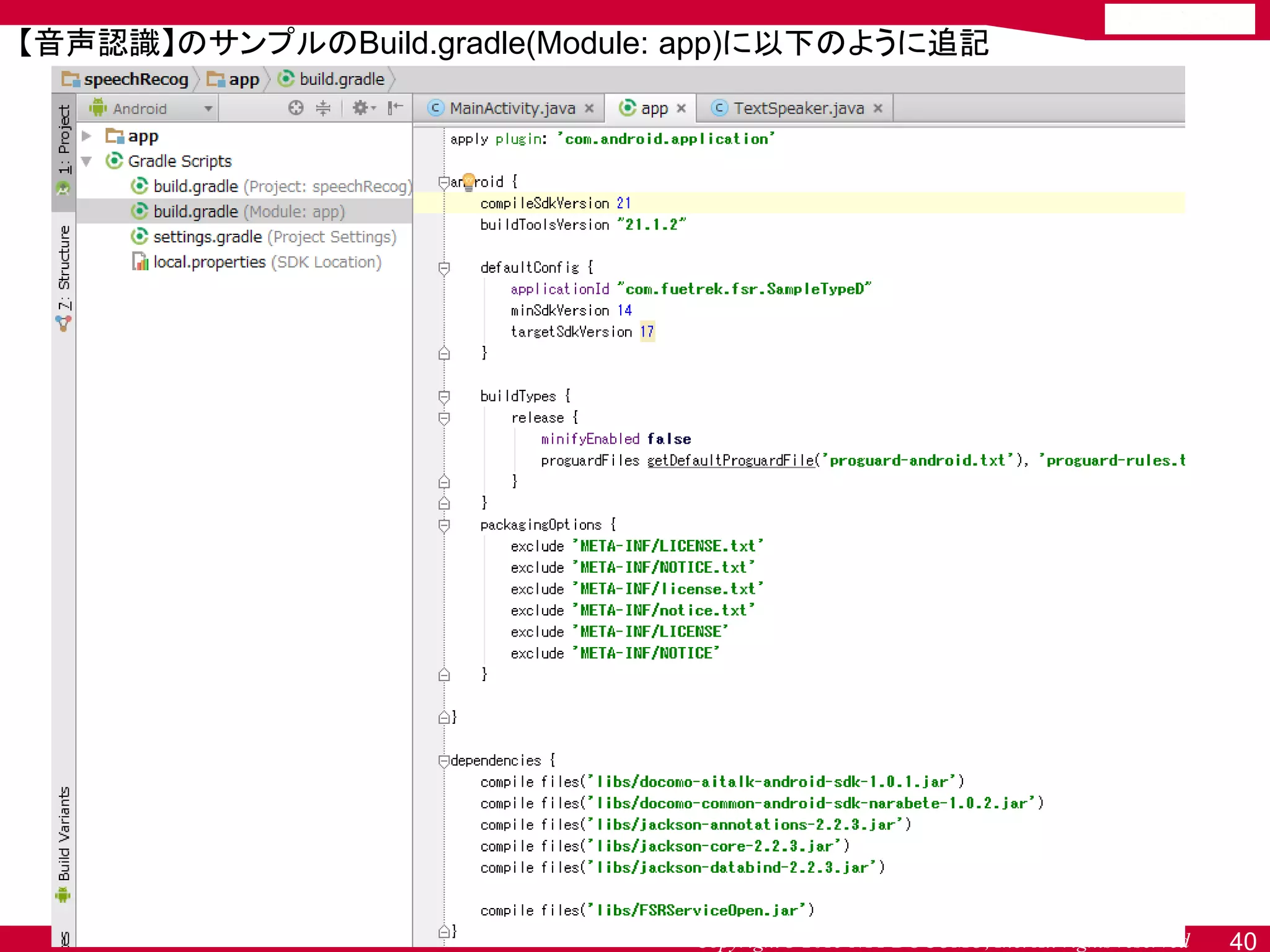Image resolution: width=1270 pixels, height=952 pixels.
Task: Click the collapse all icon in project panel
Action: (323, 108)
